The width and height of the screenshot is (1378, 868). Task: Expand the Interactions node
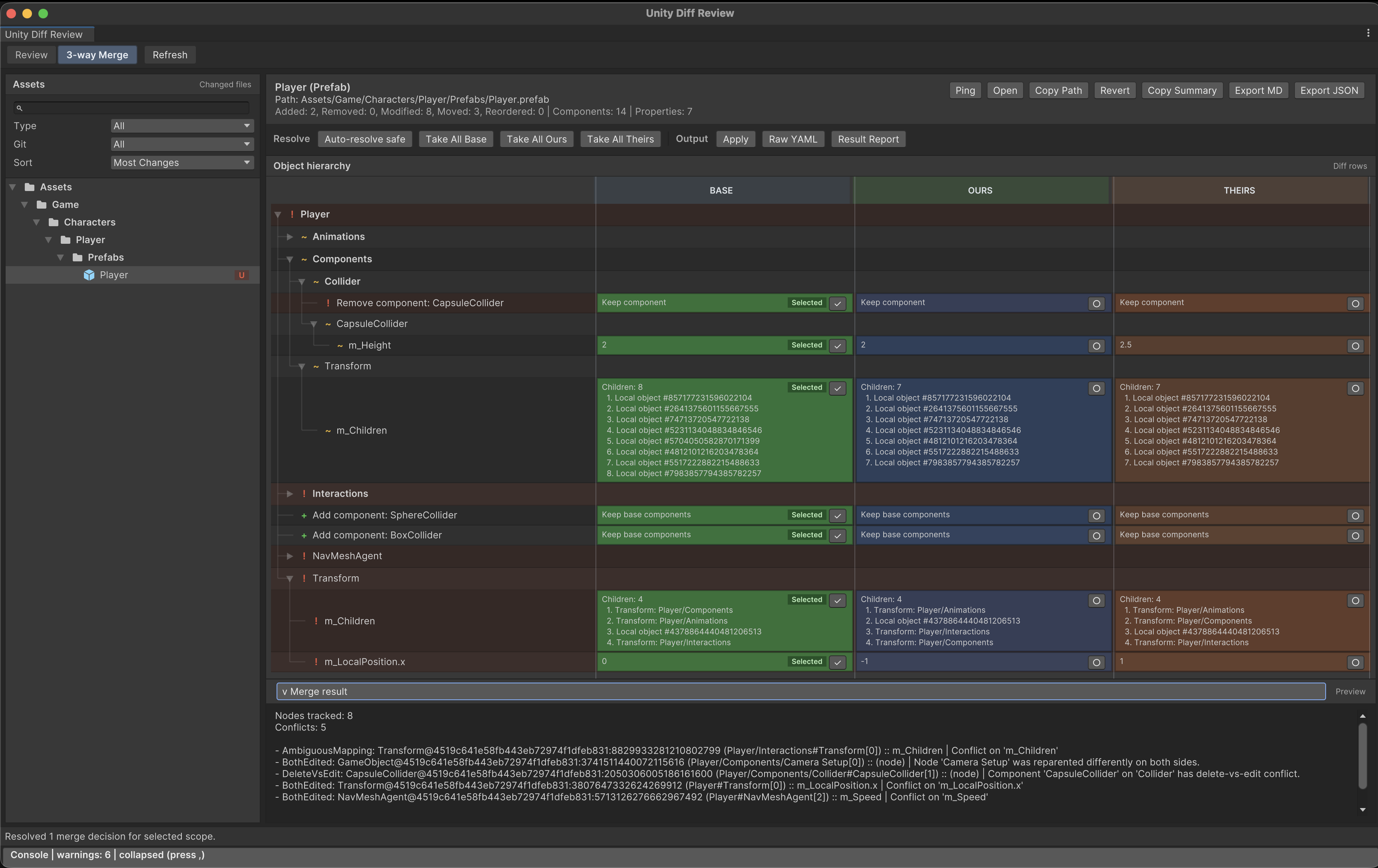coord(290,493)
